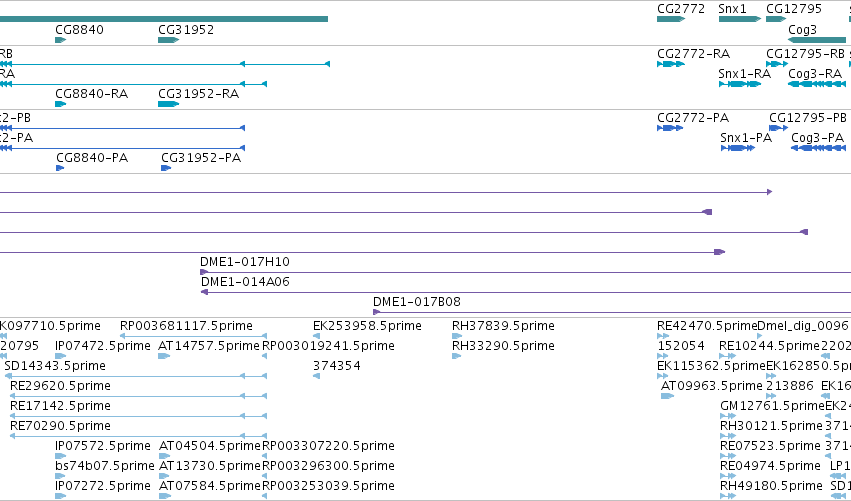Select the 152054 EST feature

coord(662,357)
